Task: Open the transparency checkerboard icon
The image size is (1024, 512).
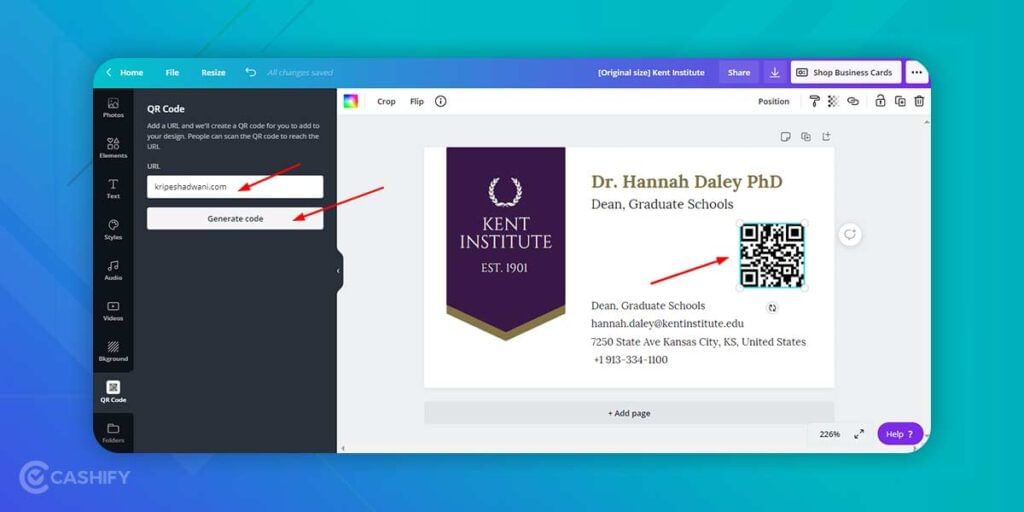Action: [x=833, y=101]
